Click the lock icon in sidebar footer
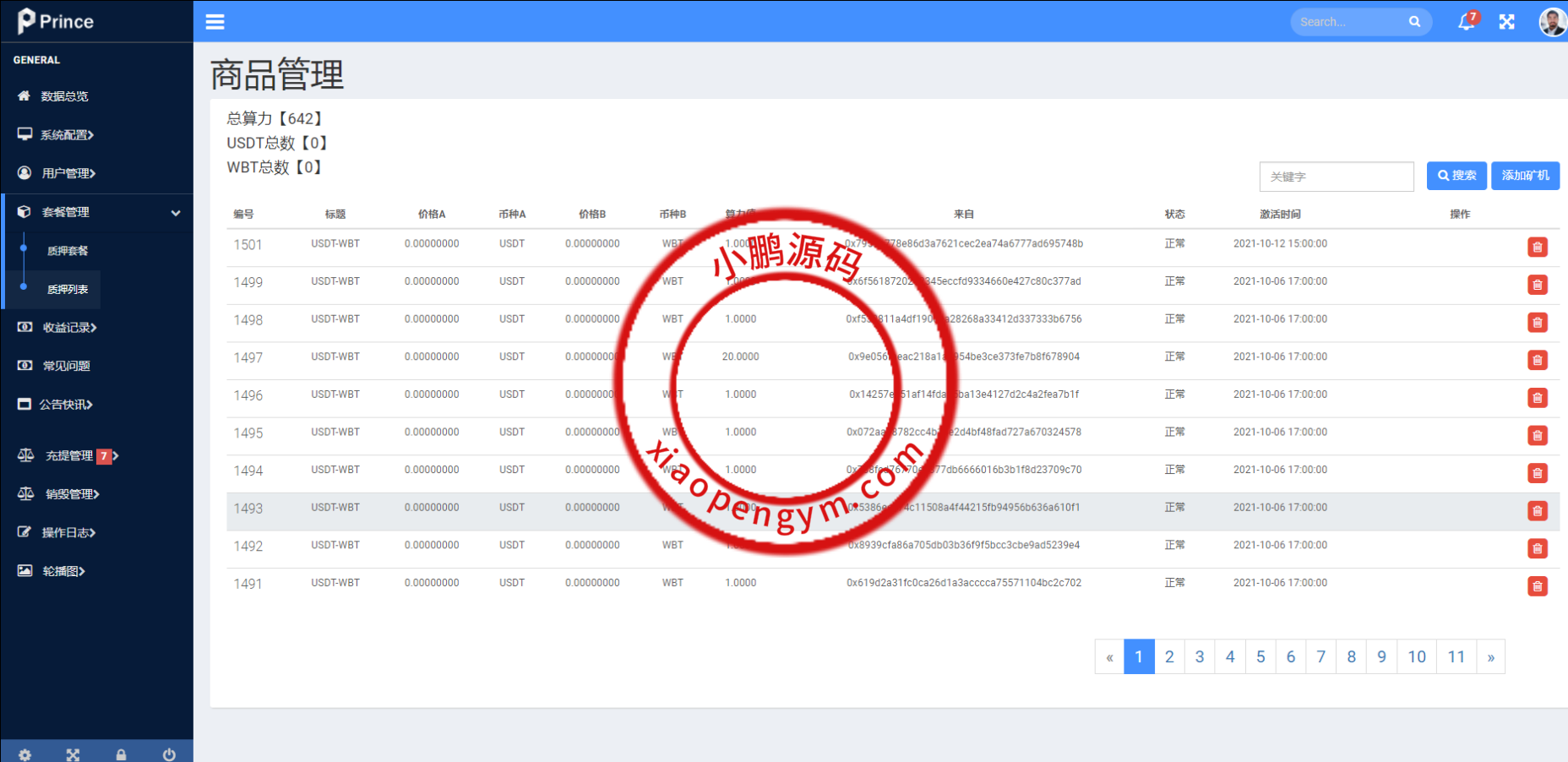1568x762 pixels. pos(121,754)
